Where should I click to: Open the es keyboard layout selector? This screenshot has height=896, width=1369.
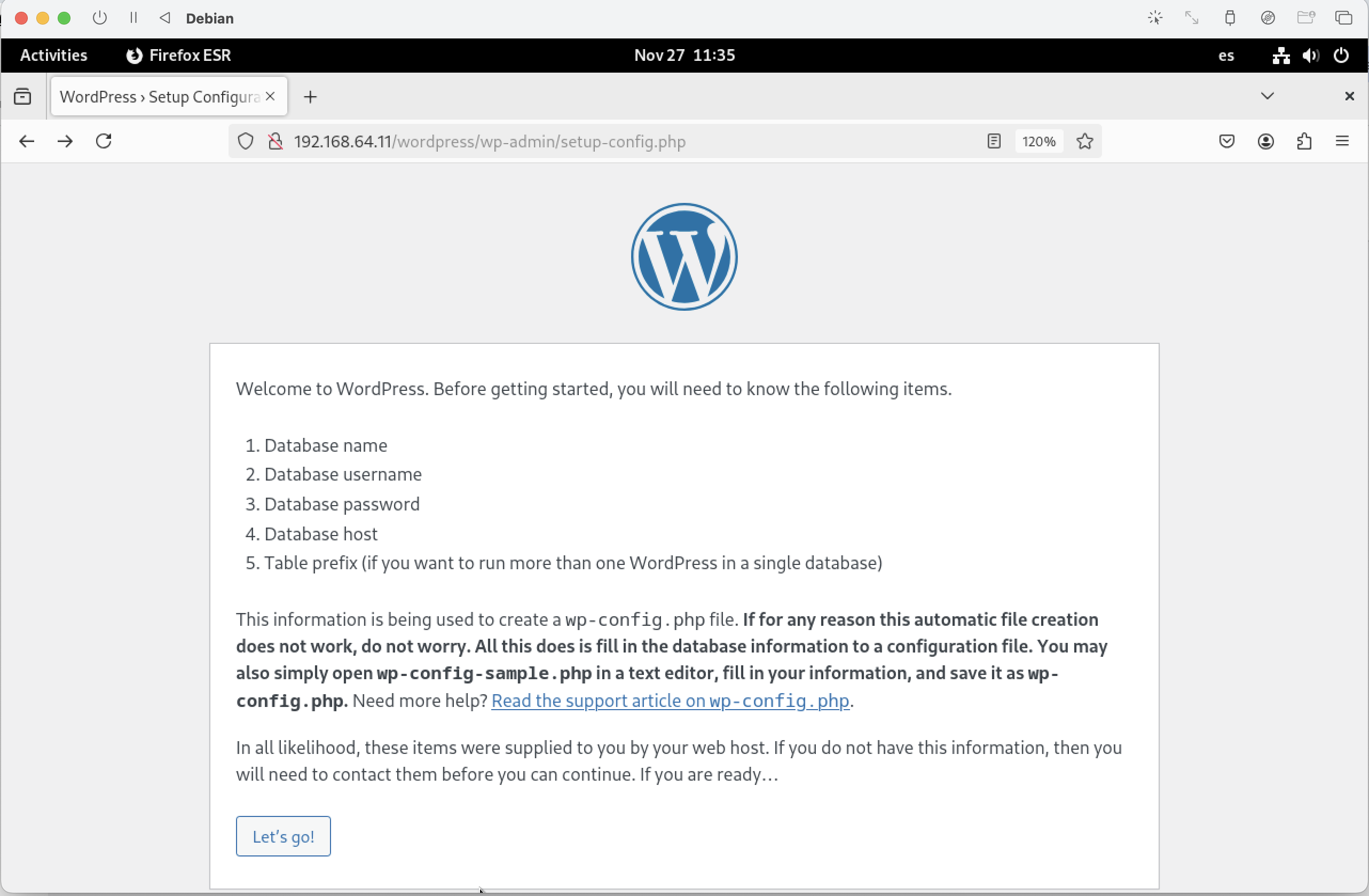1226,56
